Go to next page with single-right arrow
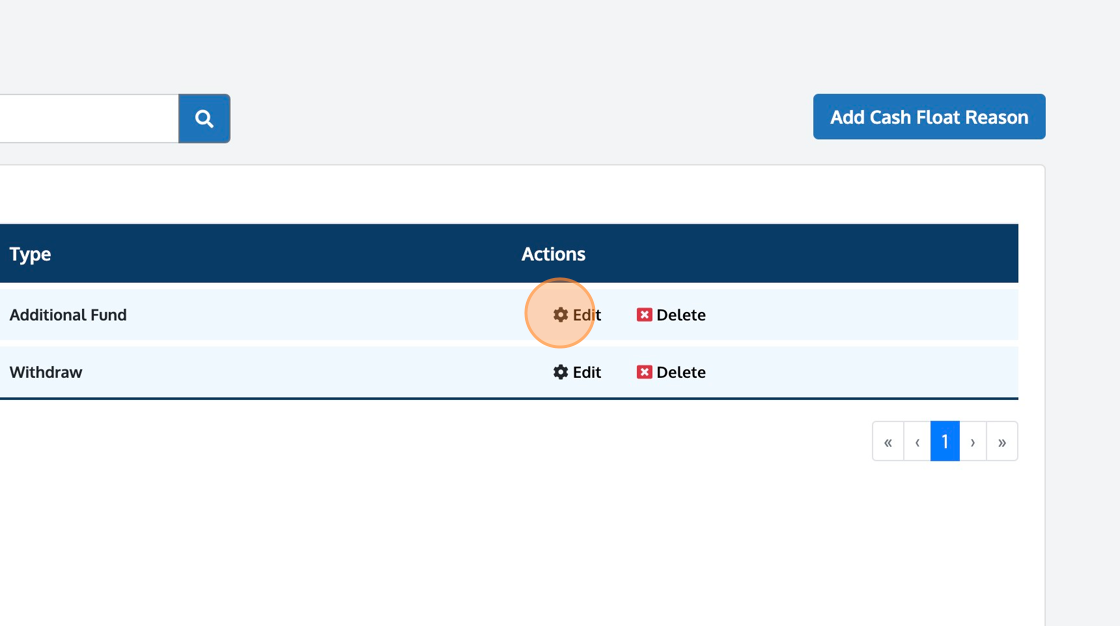The height and width of the screenshot is (626, 1120). (973, 441)
